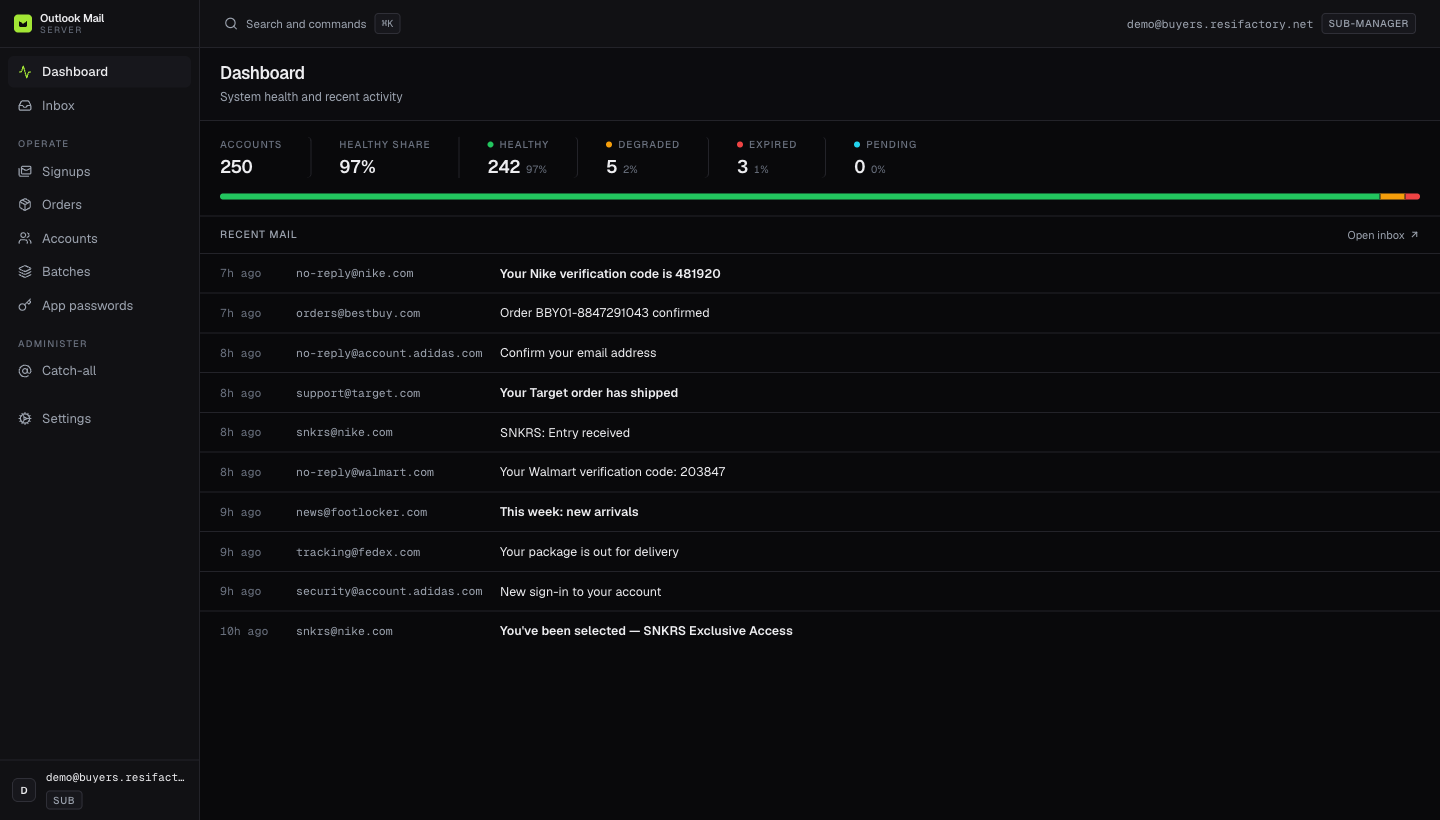Click the Batches layers icon
1440x820 pixels.
(25, 272)
